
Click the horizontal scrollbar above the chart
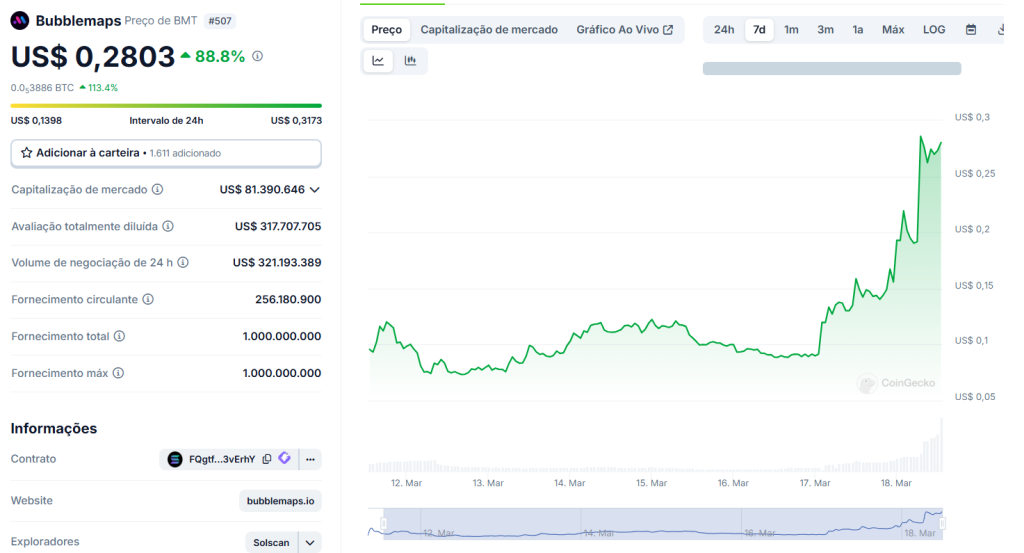coord(831,69)
